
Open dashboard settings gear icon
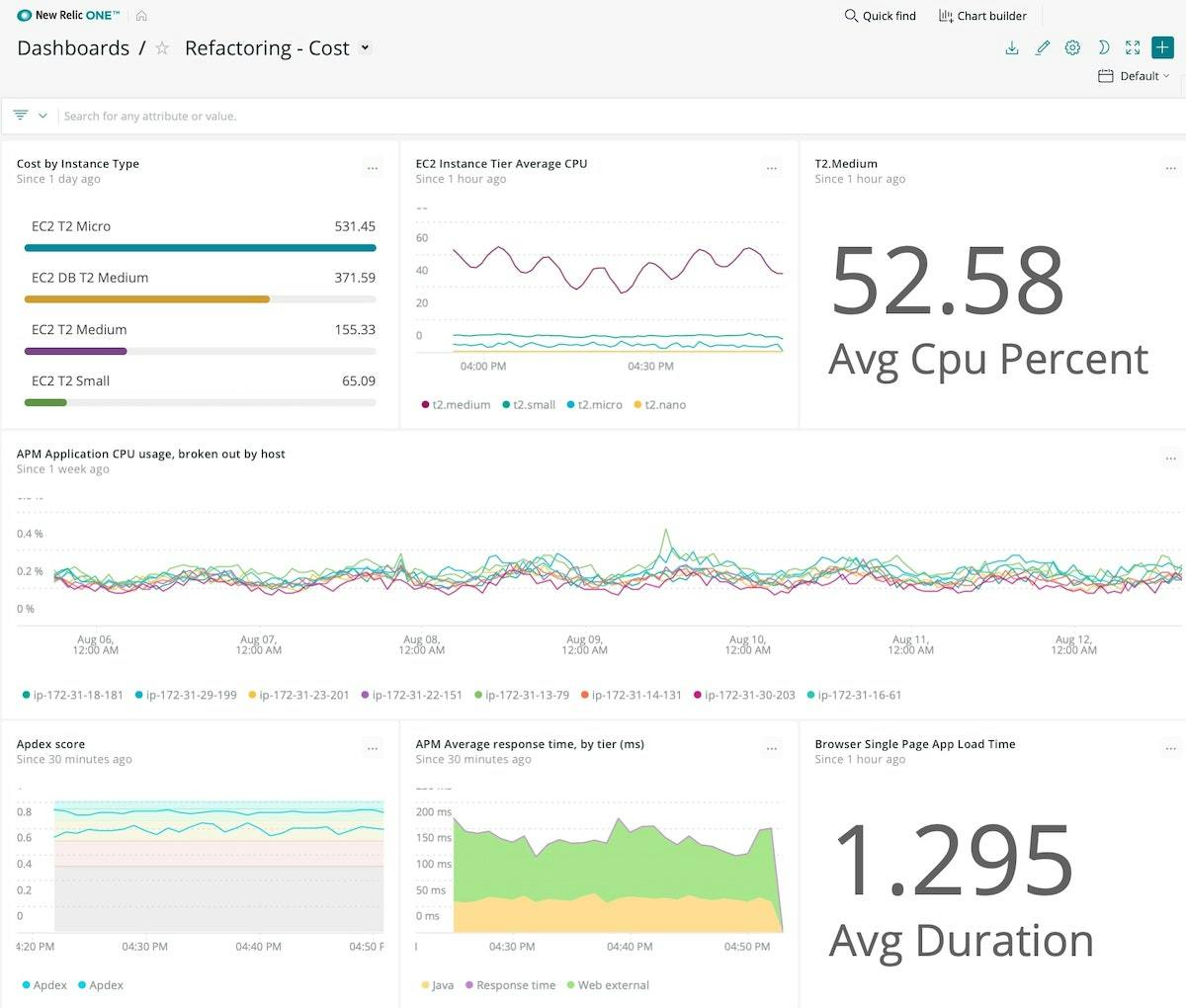(1072, 47)
